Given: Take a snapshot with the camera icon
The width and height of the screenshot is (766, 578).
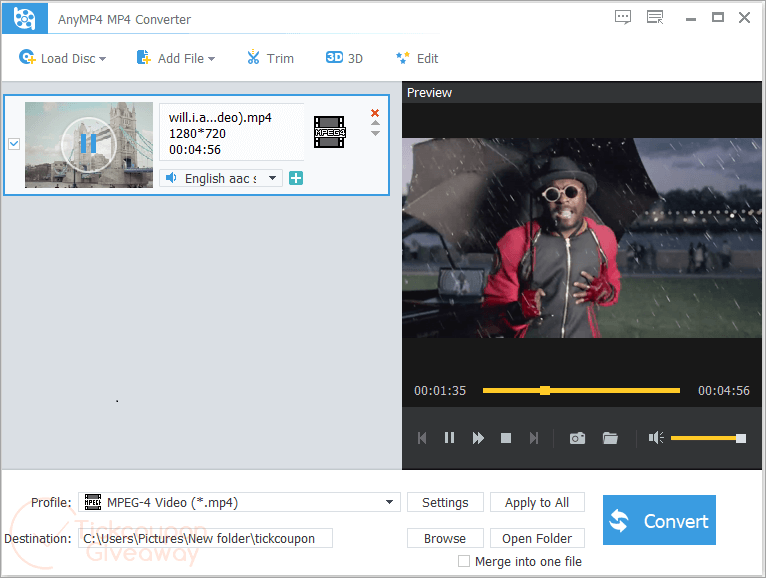Looking at the screenshot, I should pyautogui.click(x=577, y=438).
